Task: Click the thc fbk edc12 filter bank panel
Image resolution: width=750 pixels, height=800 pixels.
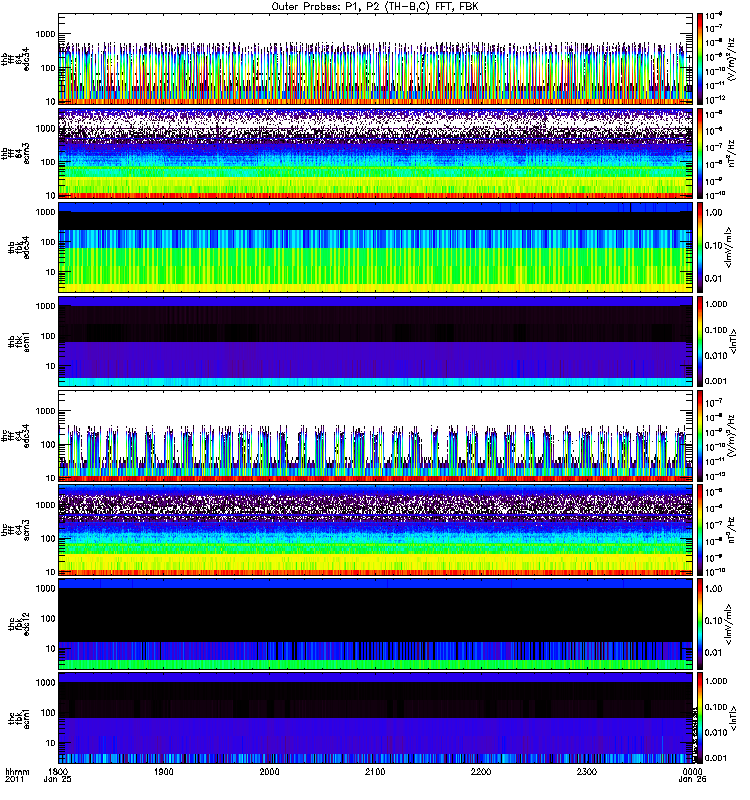Action: coord(376,624)
